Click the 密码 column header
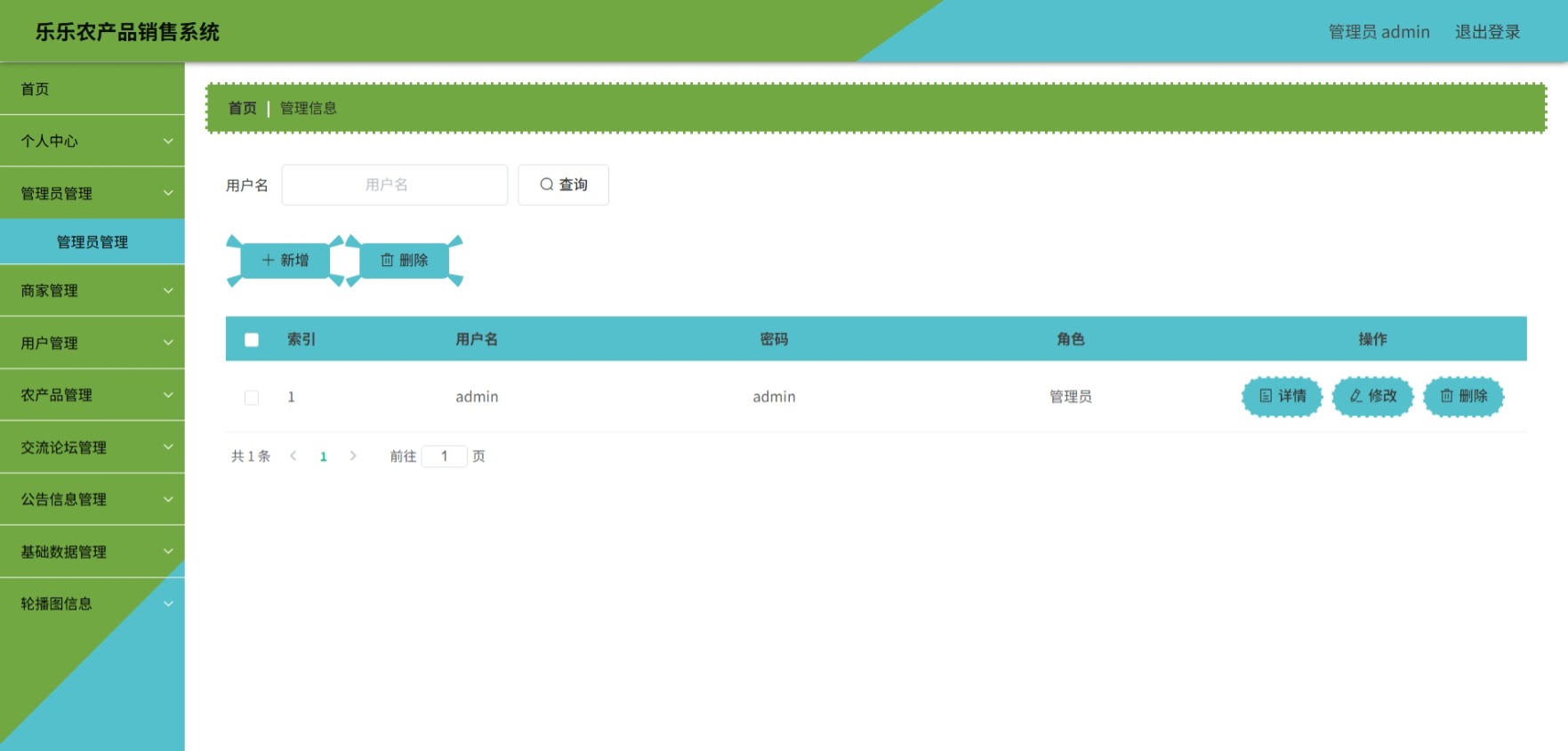The width and height of the screenshot is (1568, 751). click(774, 339)
